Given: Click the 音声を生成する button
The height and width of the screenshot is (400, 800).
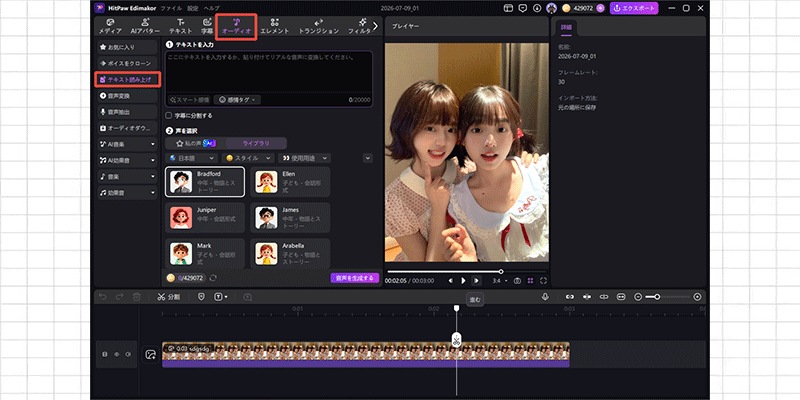Looking at the screenshot, I should click(x=355, y=278).
